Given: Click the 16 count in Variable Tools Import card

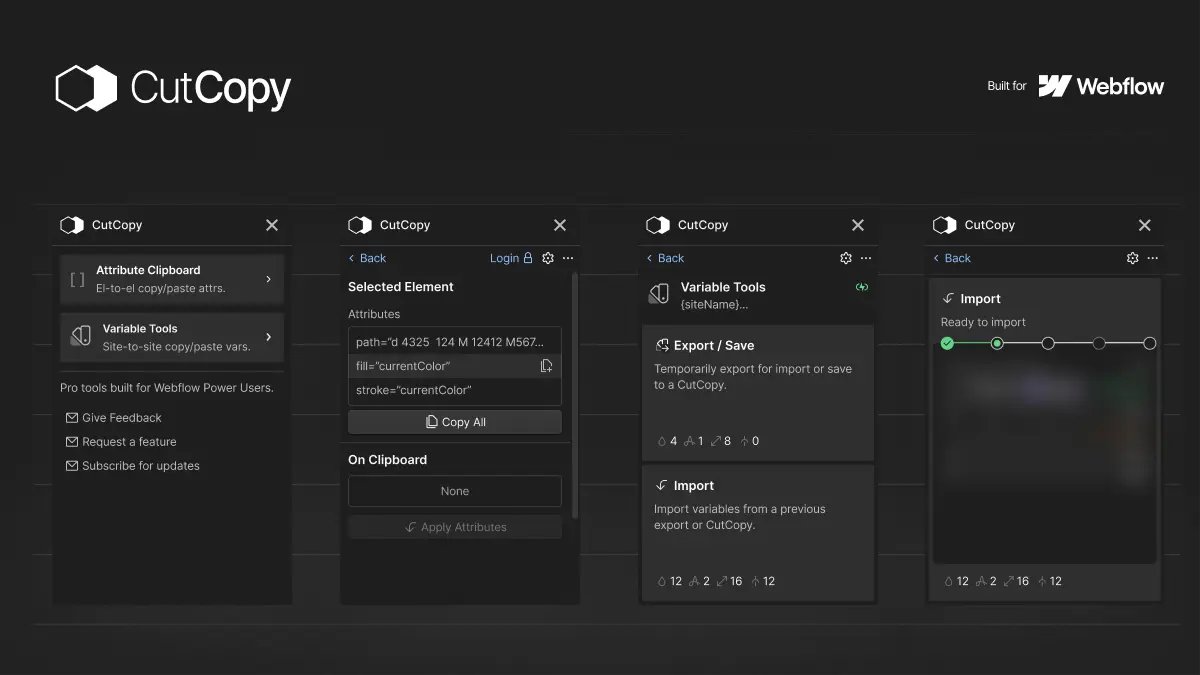Looking at the screenshot, I should click(x=736, y=581).
